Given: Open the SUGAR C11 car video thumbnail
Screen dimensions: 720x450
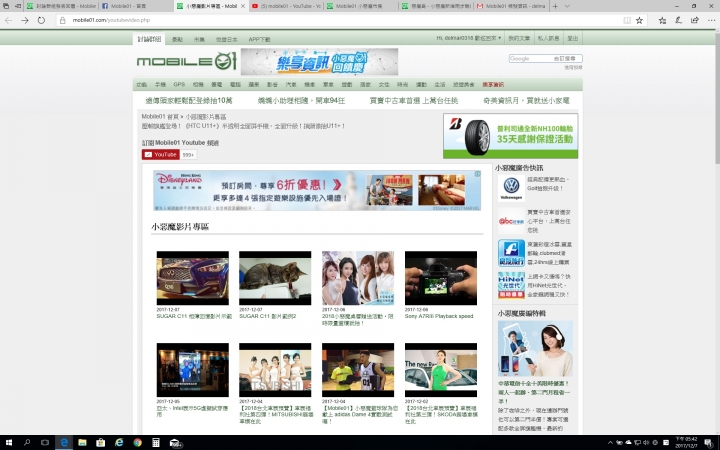Looking at the screenshot, I should pyautogui.click(x=192, y=278).
